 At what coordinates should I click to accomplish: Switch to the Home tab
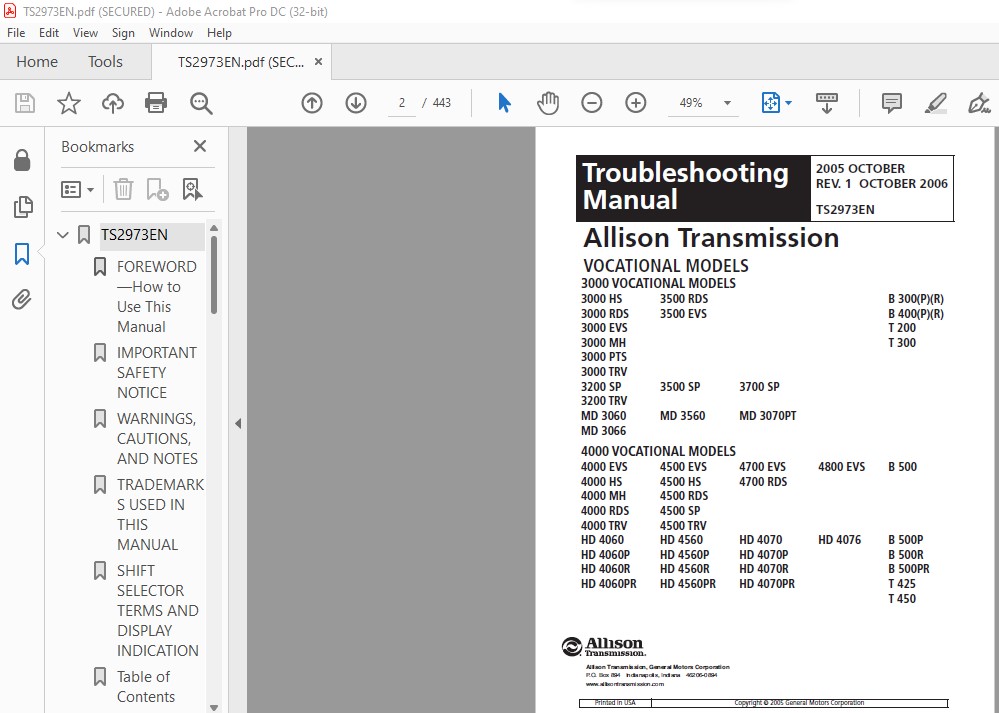click(37, 62)
